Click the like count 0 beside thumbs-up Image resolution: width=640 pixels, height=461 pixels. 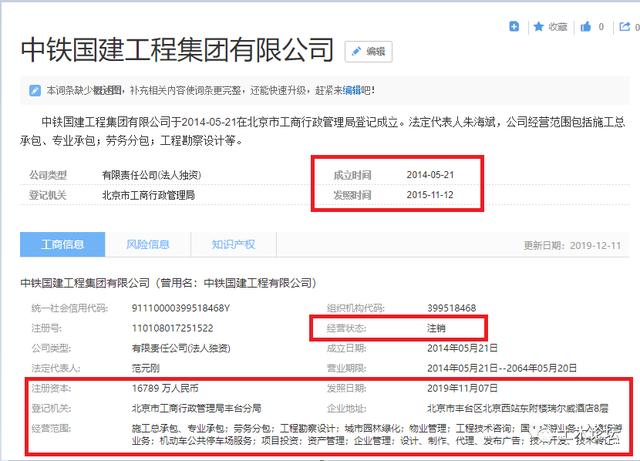tap(601, 27)
